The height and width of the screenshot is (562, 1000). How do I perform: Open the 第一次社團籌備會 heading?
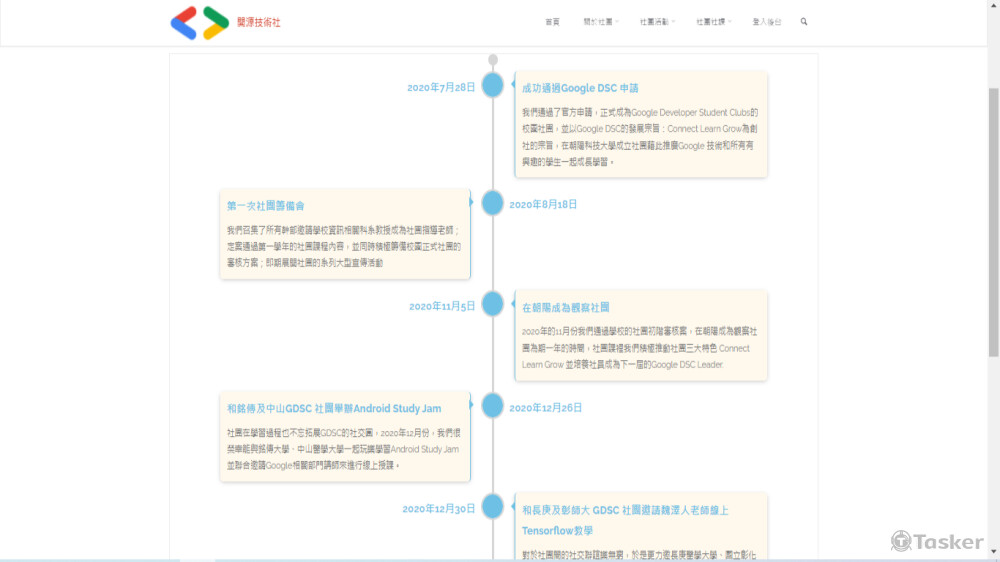point(266,205)
